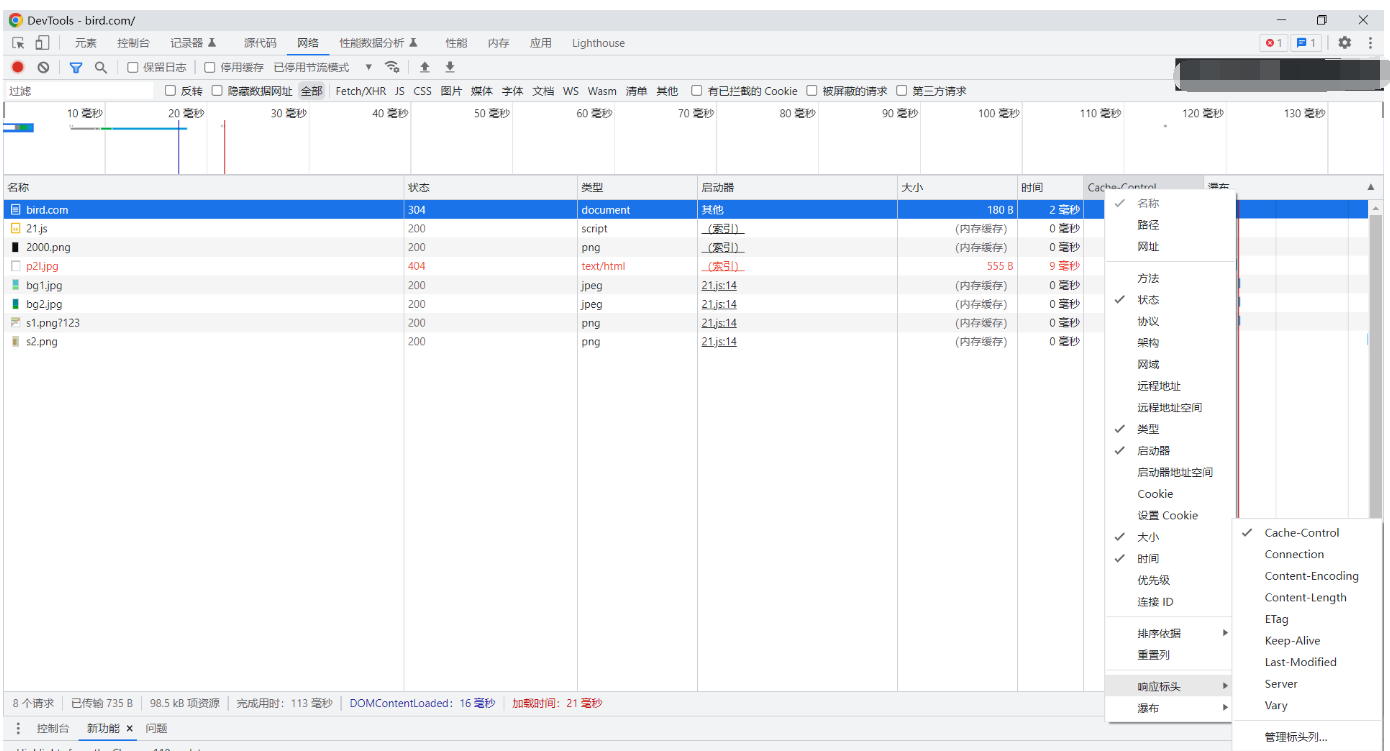Viewport: 1390px width, 751px height.
Task: Open the drawer three-dot menu
Action: [x=18, y=728]
